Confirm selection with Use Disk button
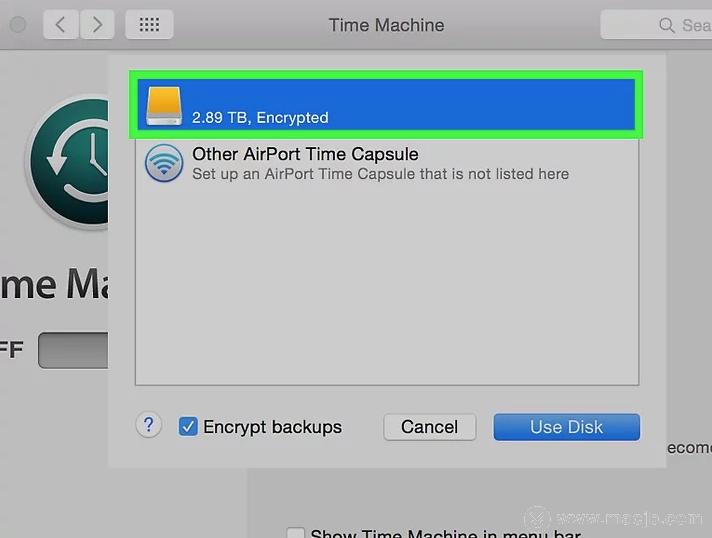Screen dimensions: 712x538 pos(566,427)
